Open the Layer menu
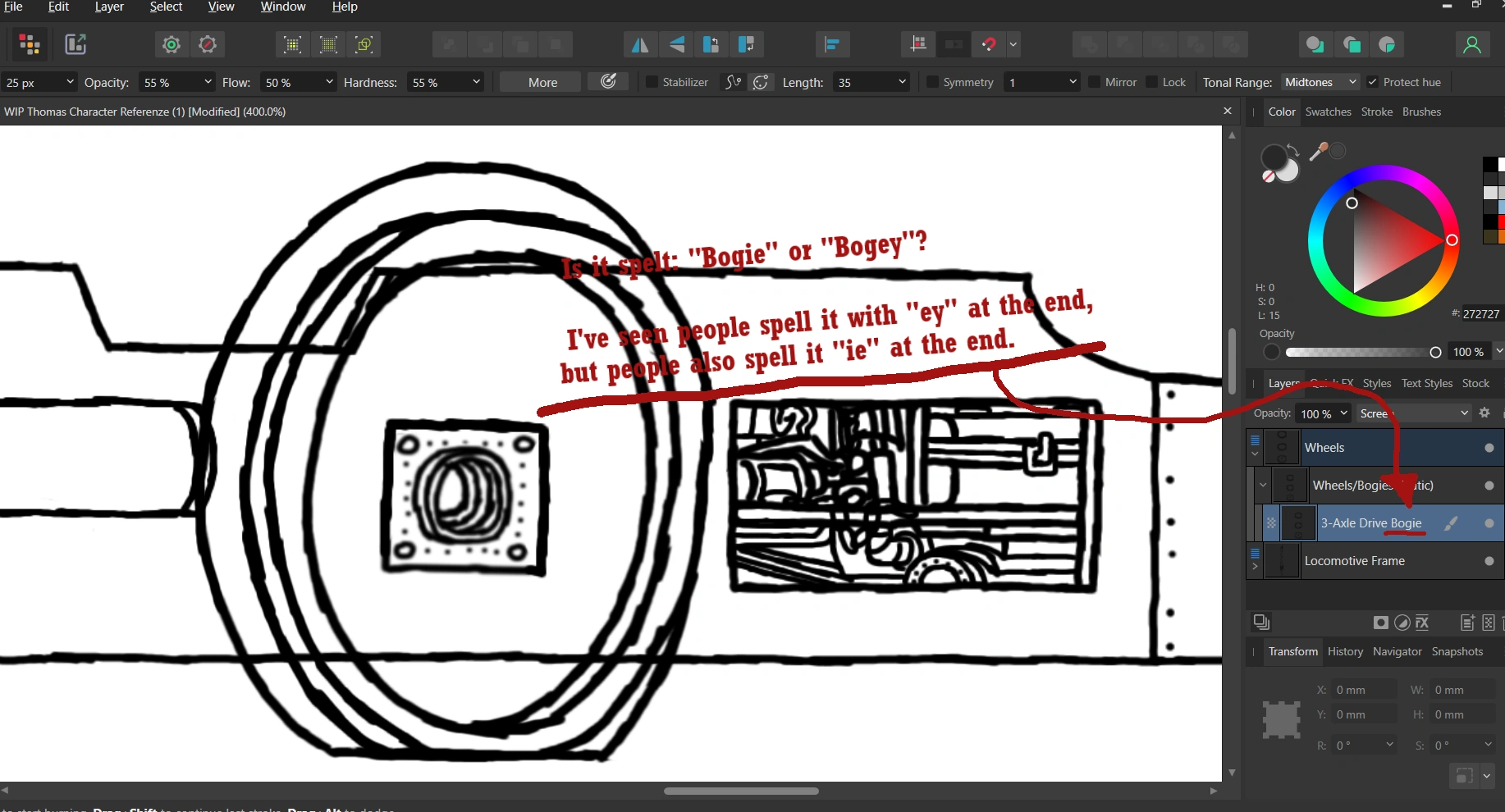The image size is (1505, 812). [108, 7]
